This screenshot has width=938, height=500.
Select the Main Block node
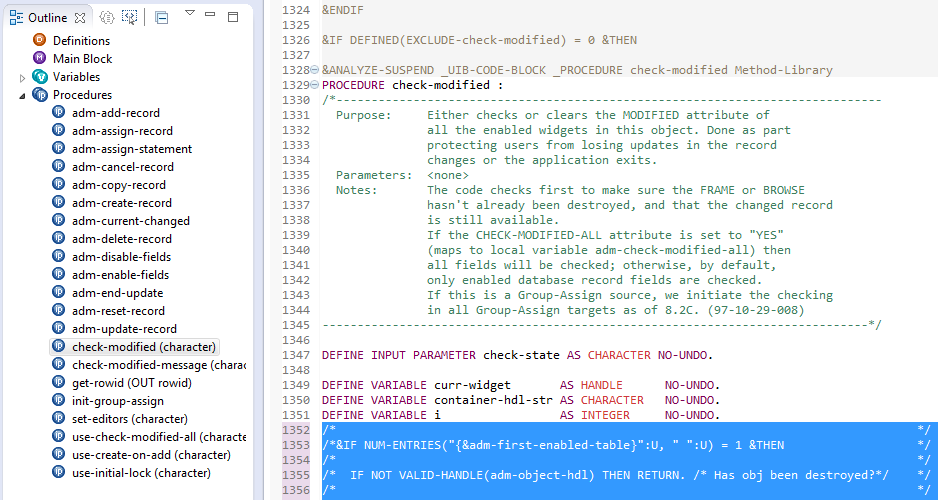coord(83,59)
